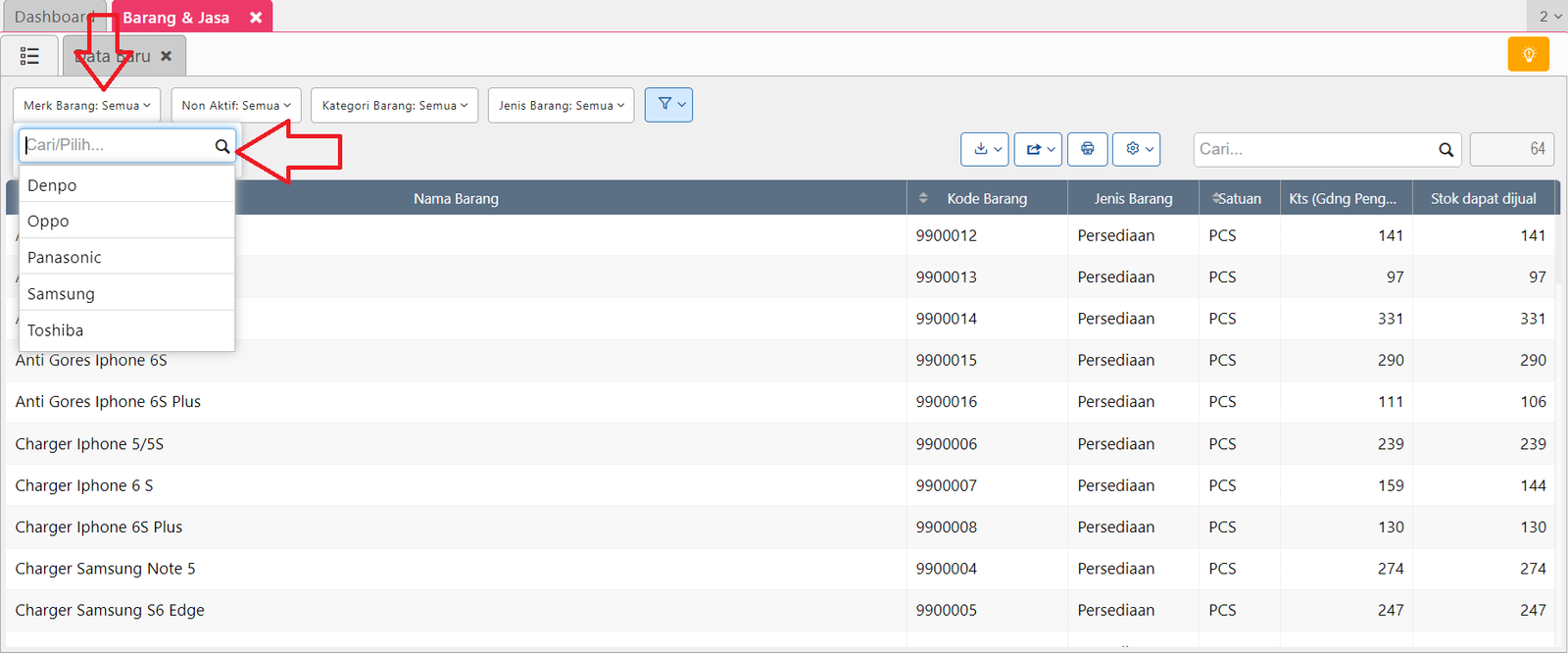
Task: Sort by the Kode Barang column header
Action: pyautogui.click(x=986, y=198)
